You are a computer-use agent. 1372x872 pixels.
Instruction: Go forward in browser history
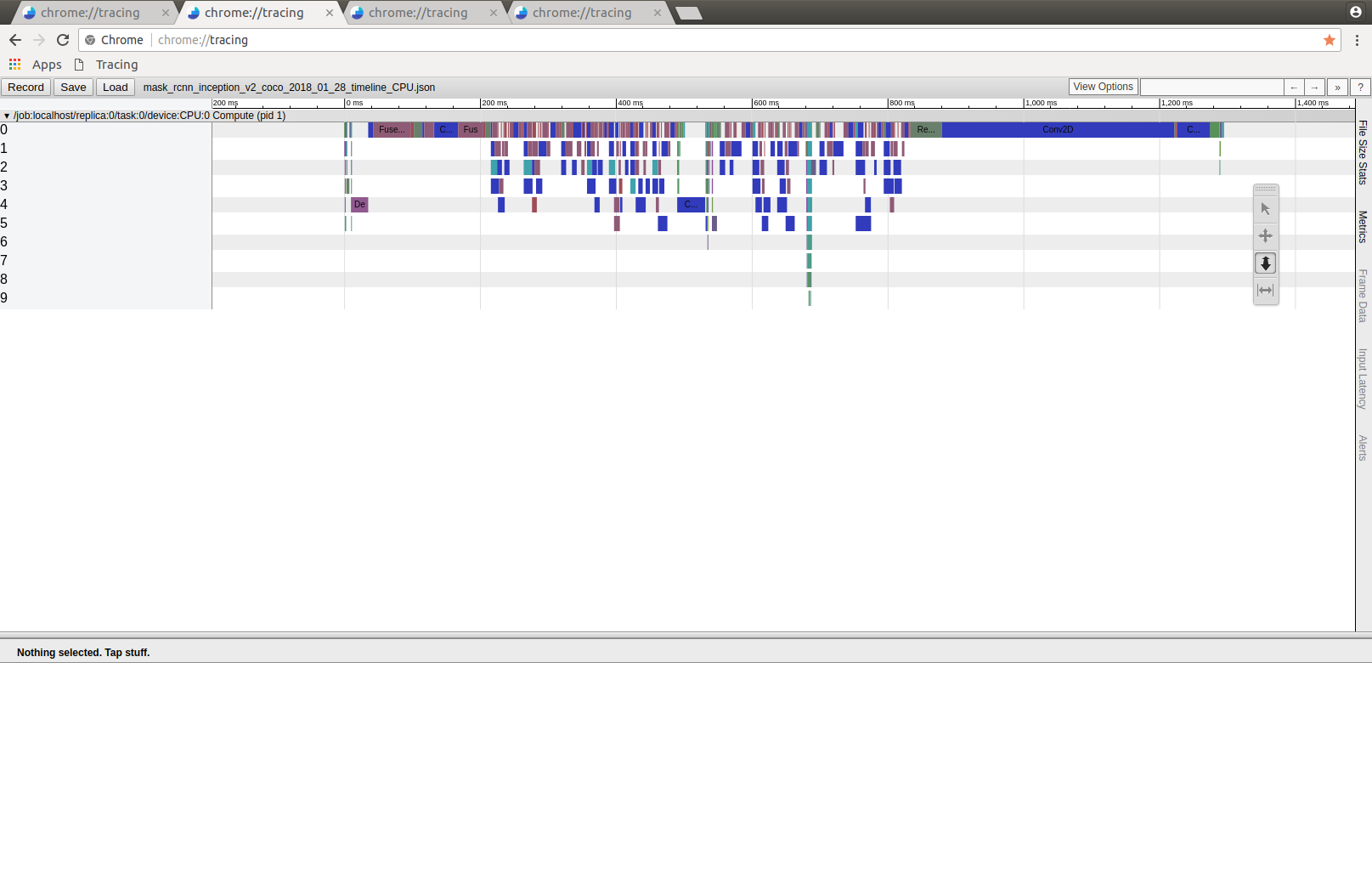coord(39,40)
